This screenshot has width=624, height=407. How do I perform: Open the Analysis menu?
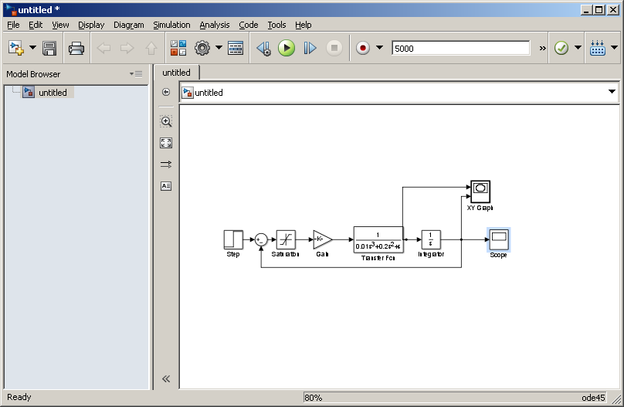(214, 24)
